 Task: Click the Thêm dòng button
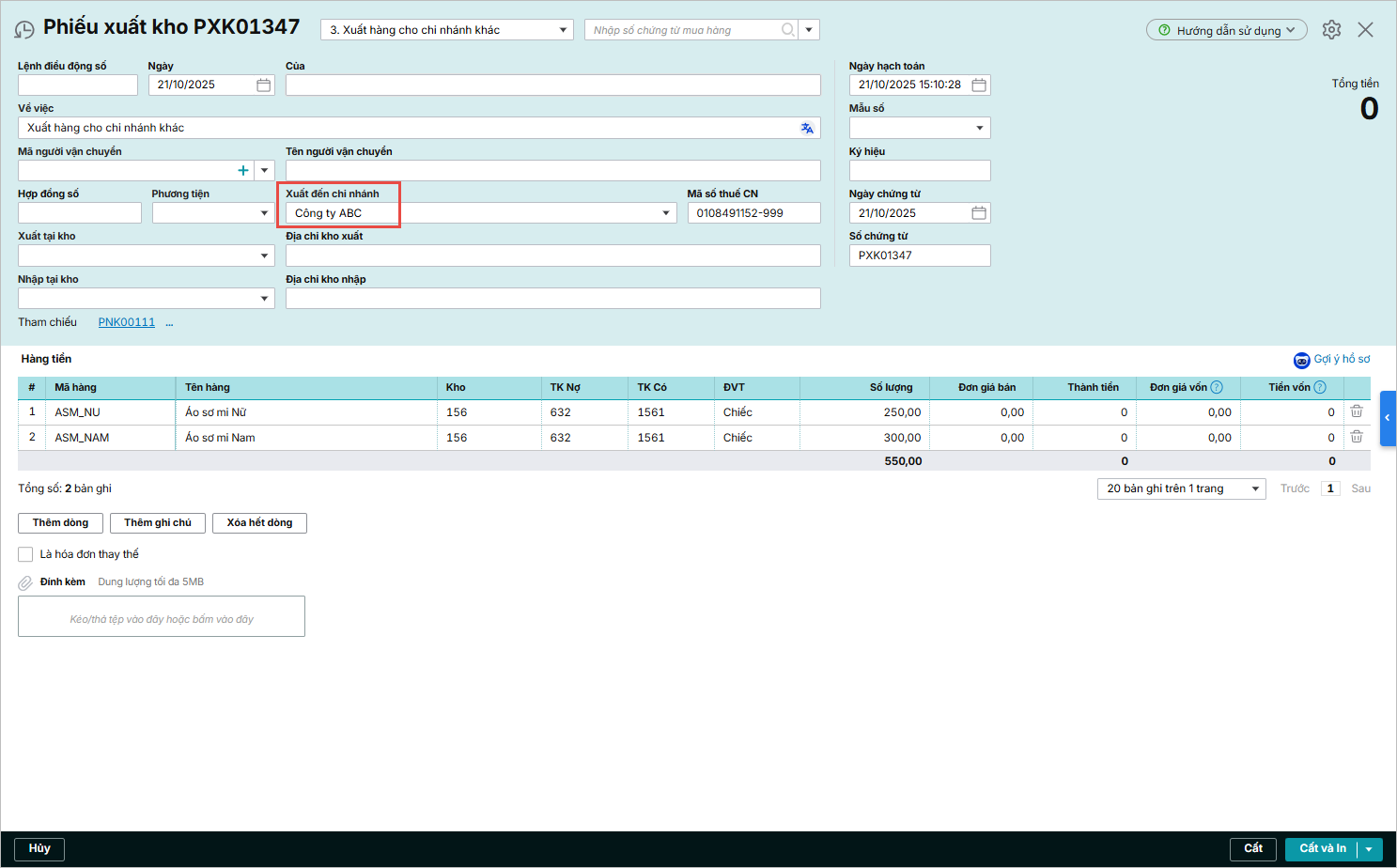point(60,523)
